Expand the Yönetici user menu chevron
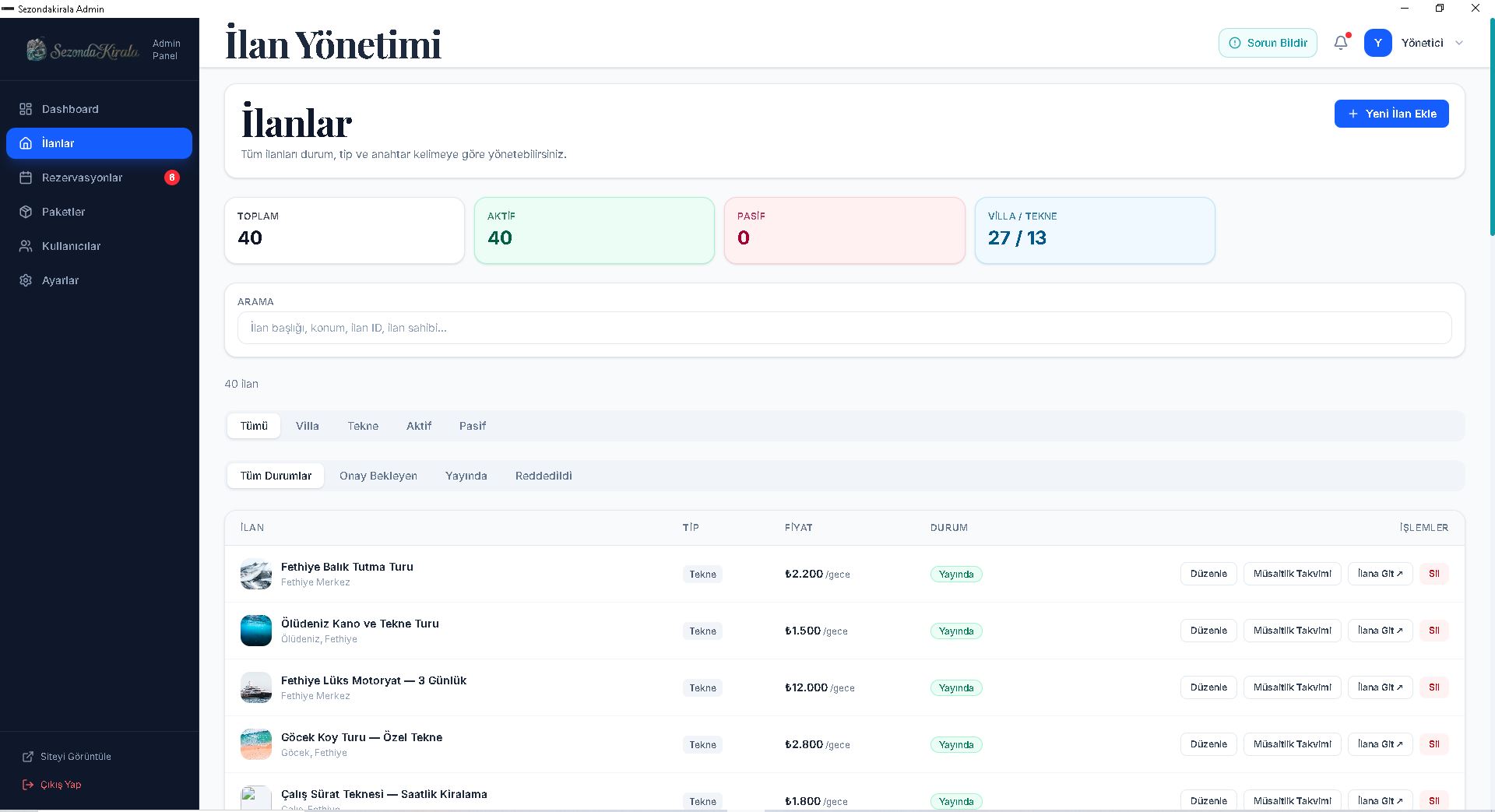Viewport: 1495px width, 812px height. 1459,43
